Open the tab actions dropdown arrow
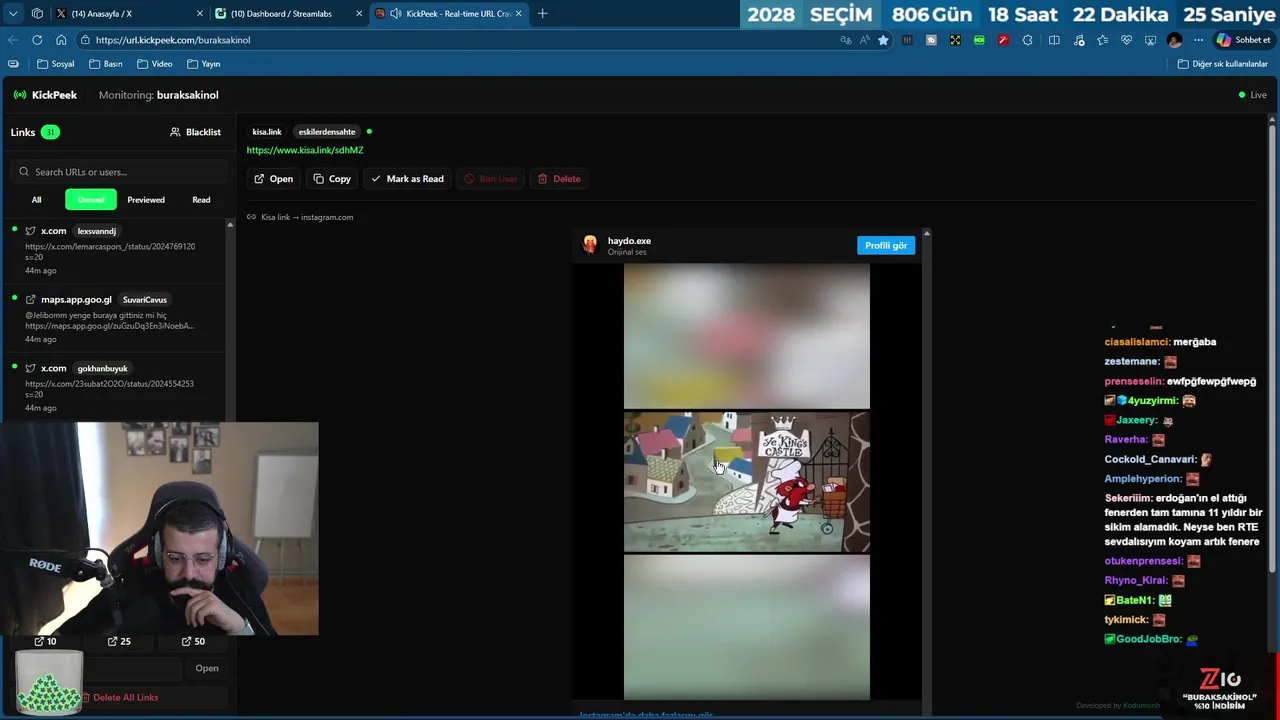This screenshot has width=1280, height=720. coord(13,13)
